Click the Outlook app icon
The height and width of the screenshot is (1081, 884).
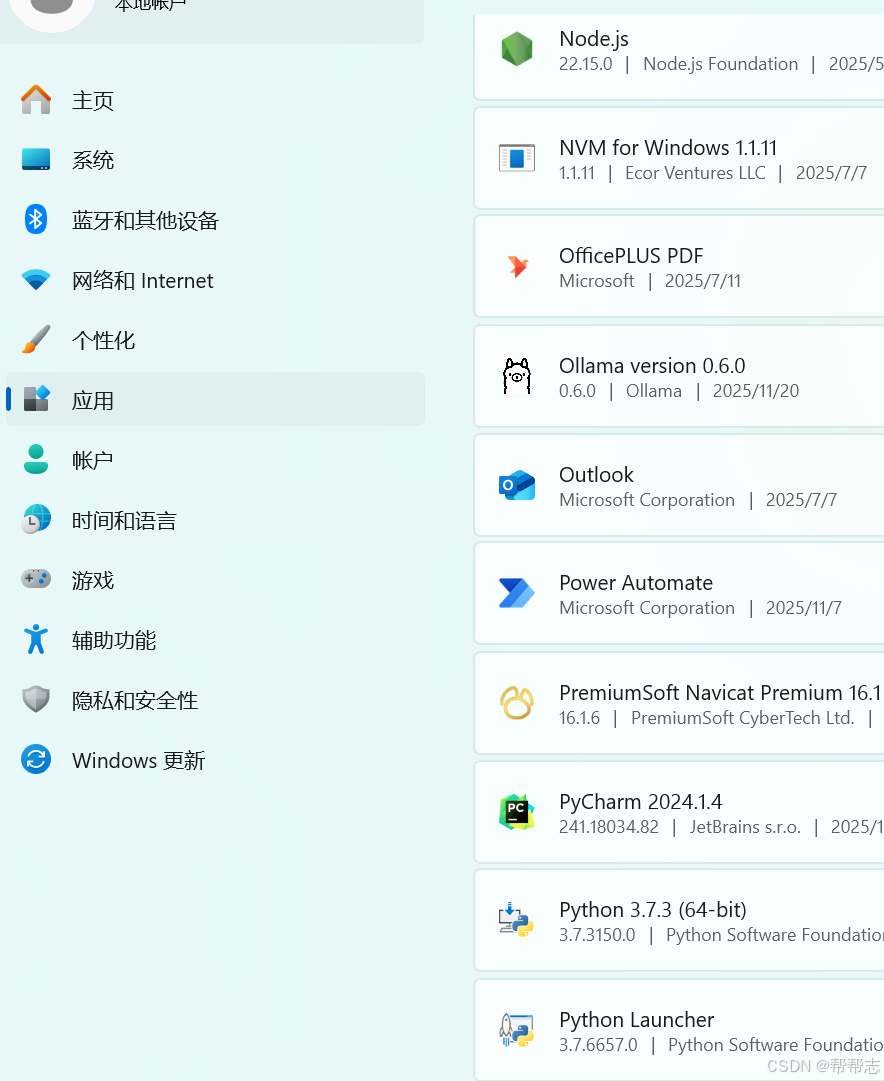click(516, 485)
